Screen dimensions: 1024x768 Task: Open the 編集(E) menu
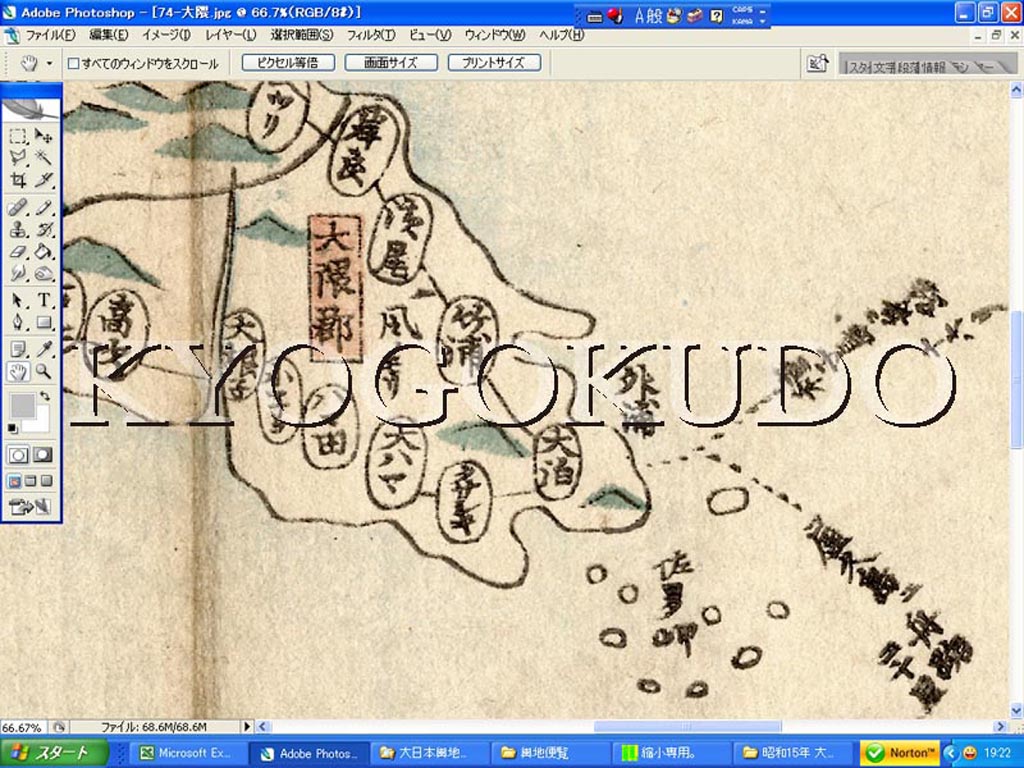[x=108, y=35]
